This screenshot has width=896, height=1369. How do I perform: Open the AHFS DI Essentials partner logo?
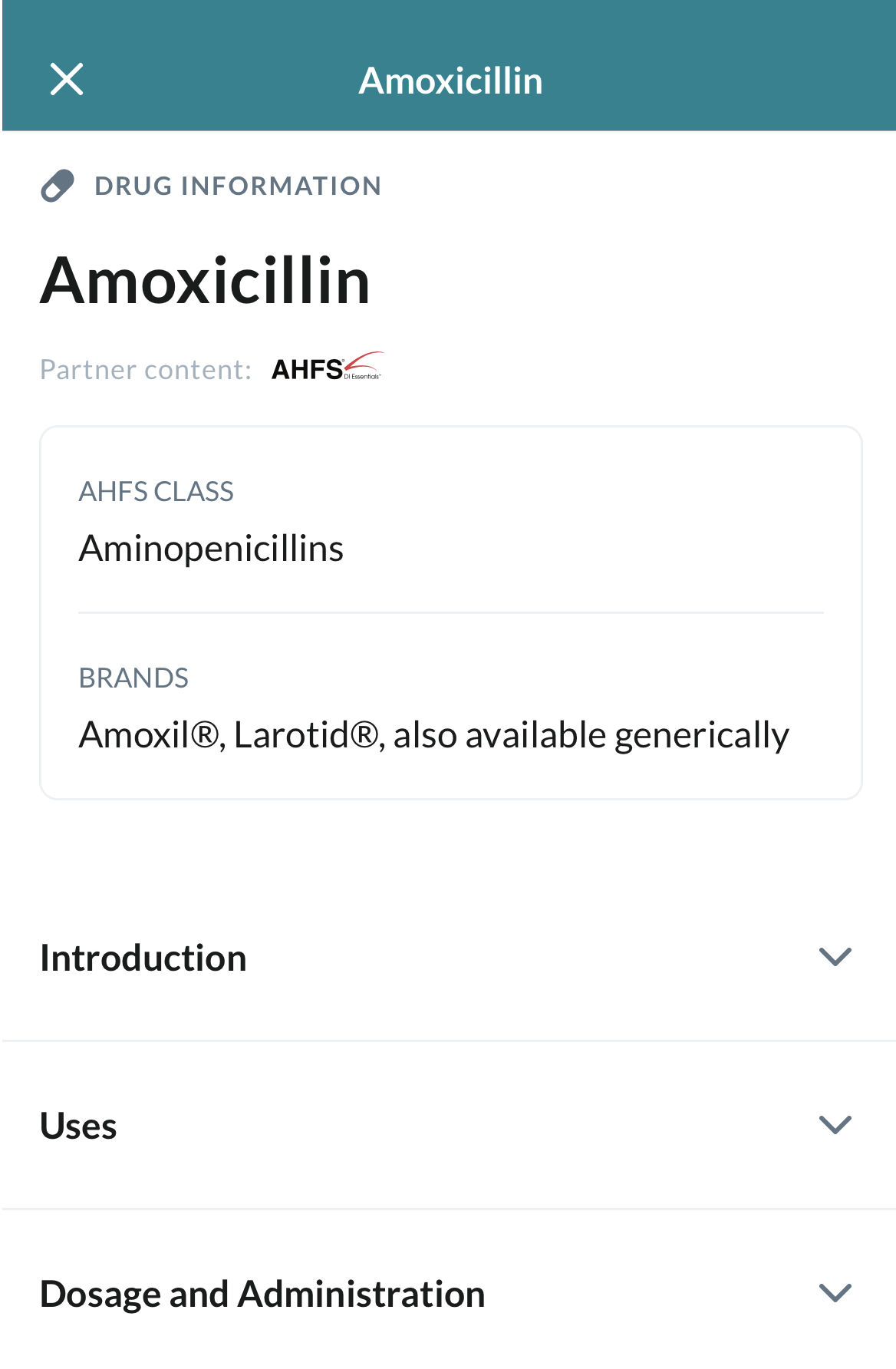click(x=328, y=368)
